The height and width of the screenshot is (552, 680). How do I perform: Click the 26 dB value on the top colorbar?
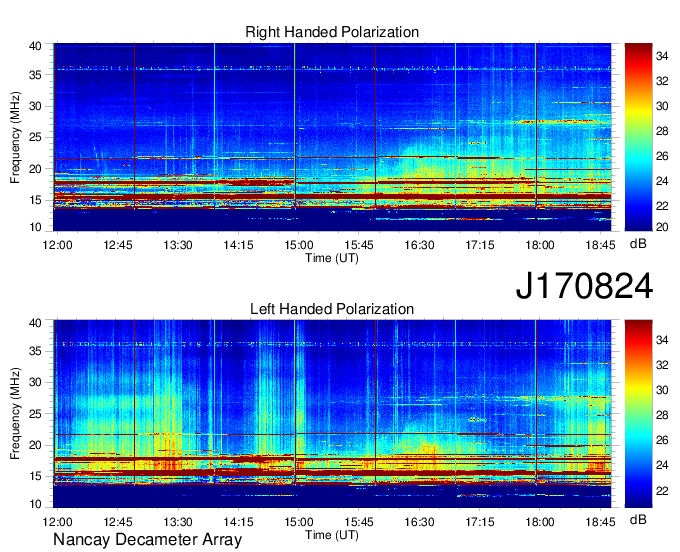coord(662,156)
